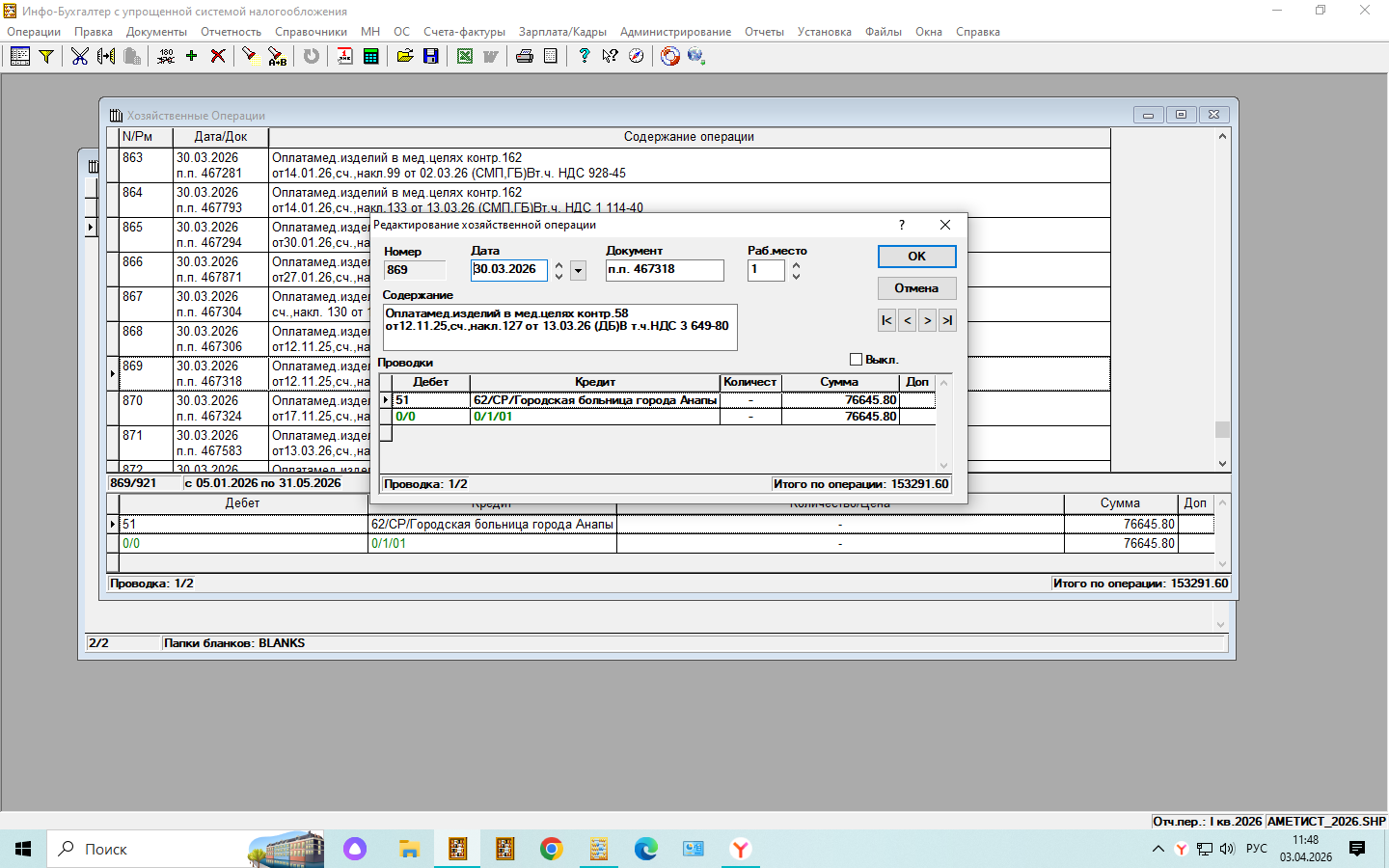Go to the last record with >| button

point(947,320)
